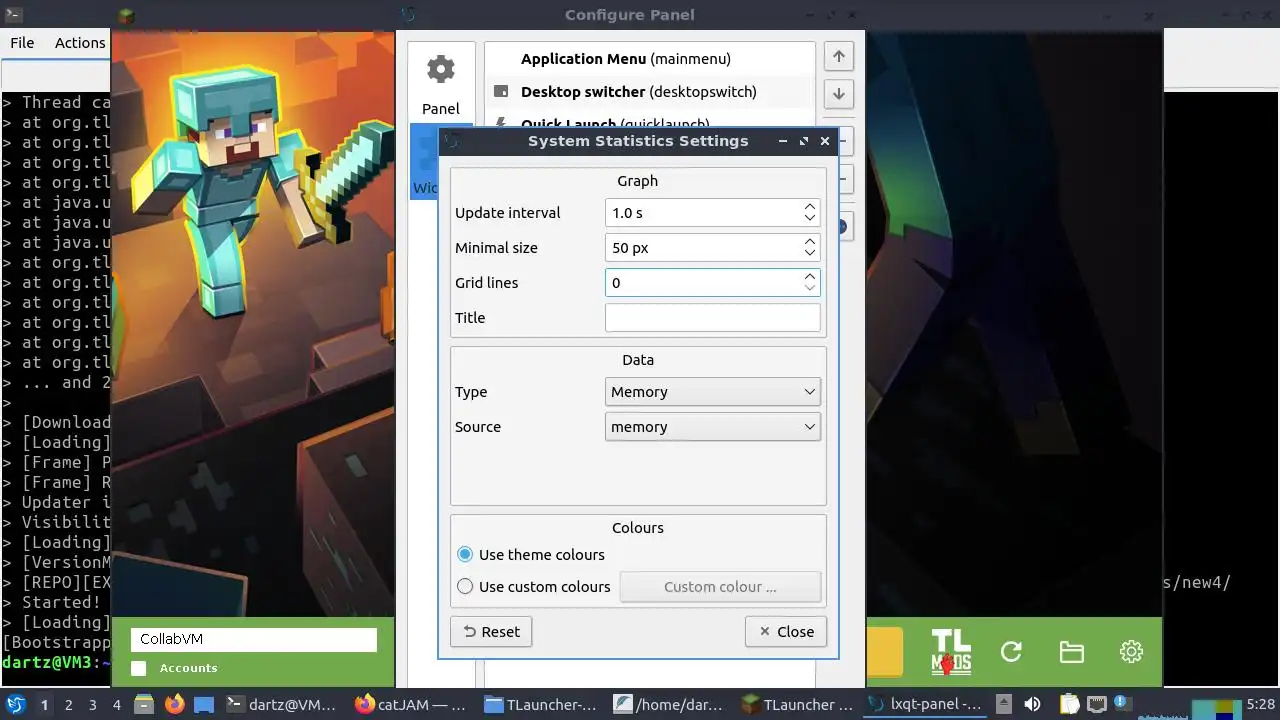1280x720 pixels.
Task: Open the Source dropdown showing memory
Action: click(713, 427)
